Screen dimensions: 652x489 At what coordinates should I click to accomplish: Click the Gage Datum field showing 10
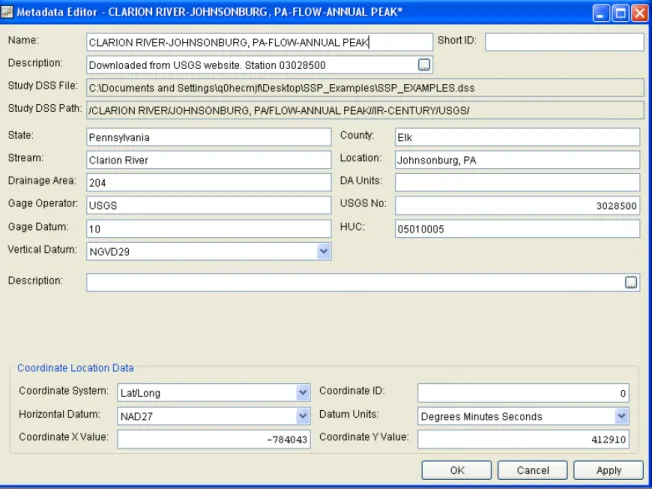pos(209,229)
